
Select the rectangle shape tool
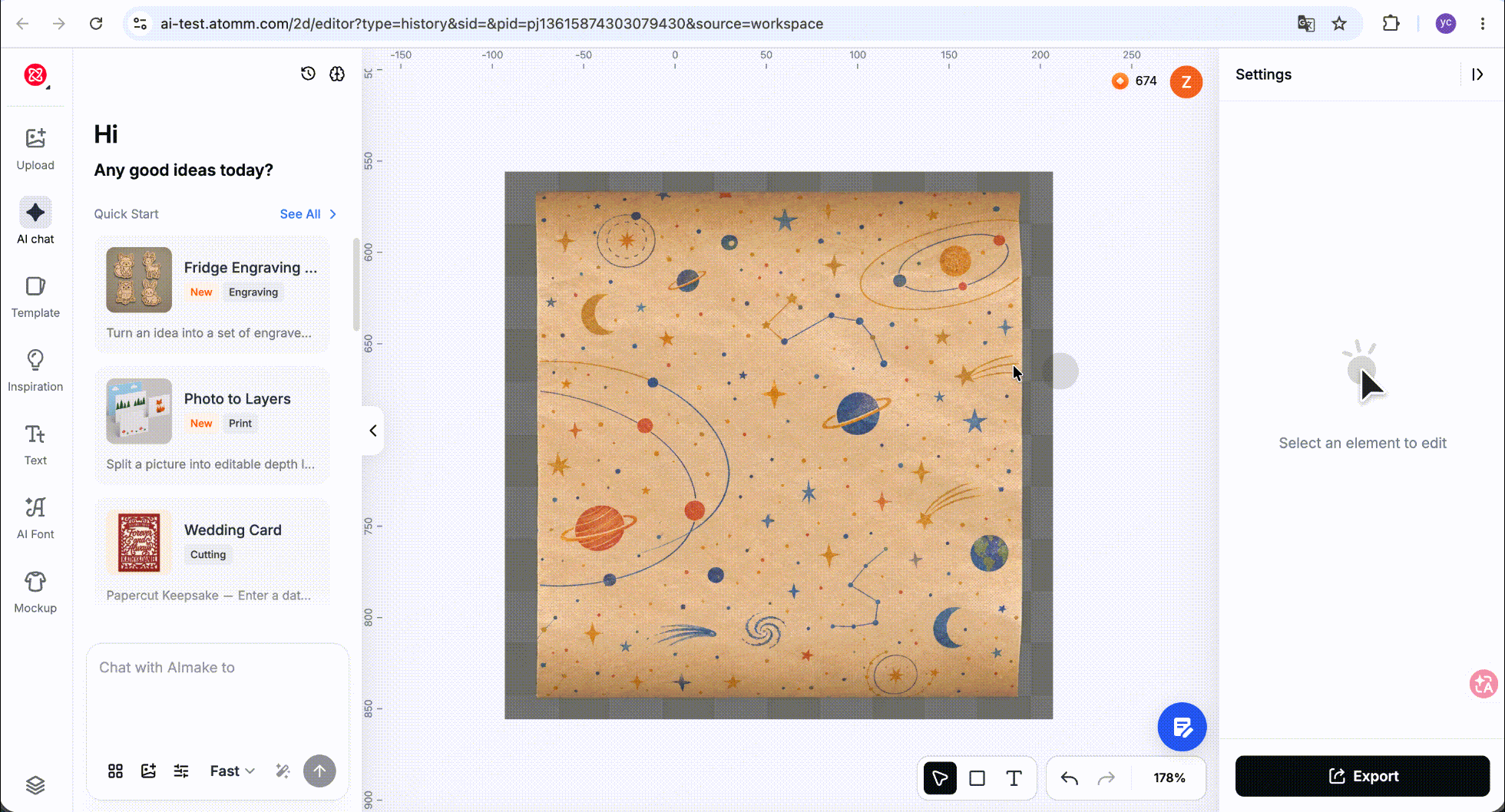[x=977, y=778]
